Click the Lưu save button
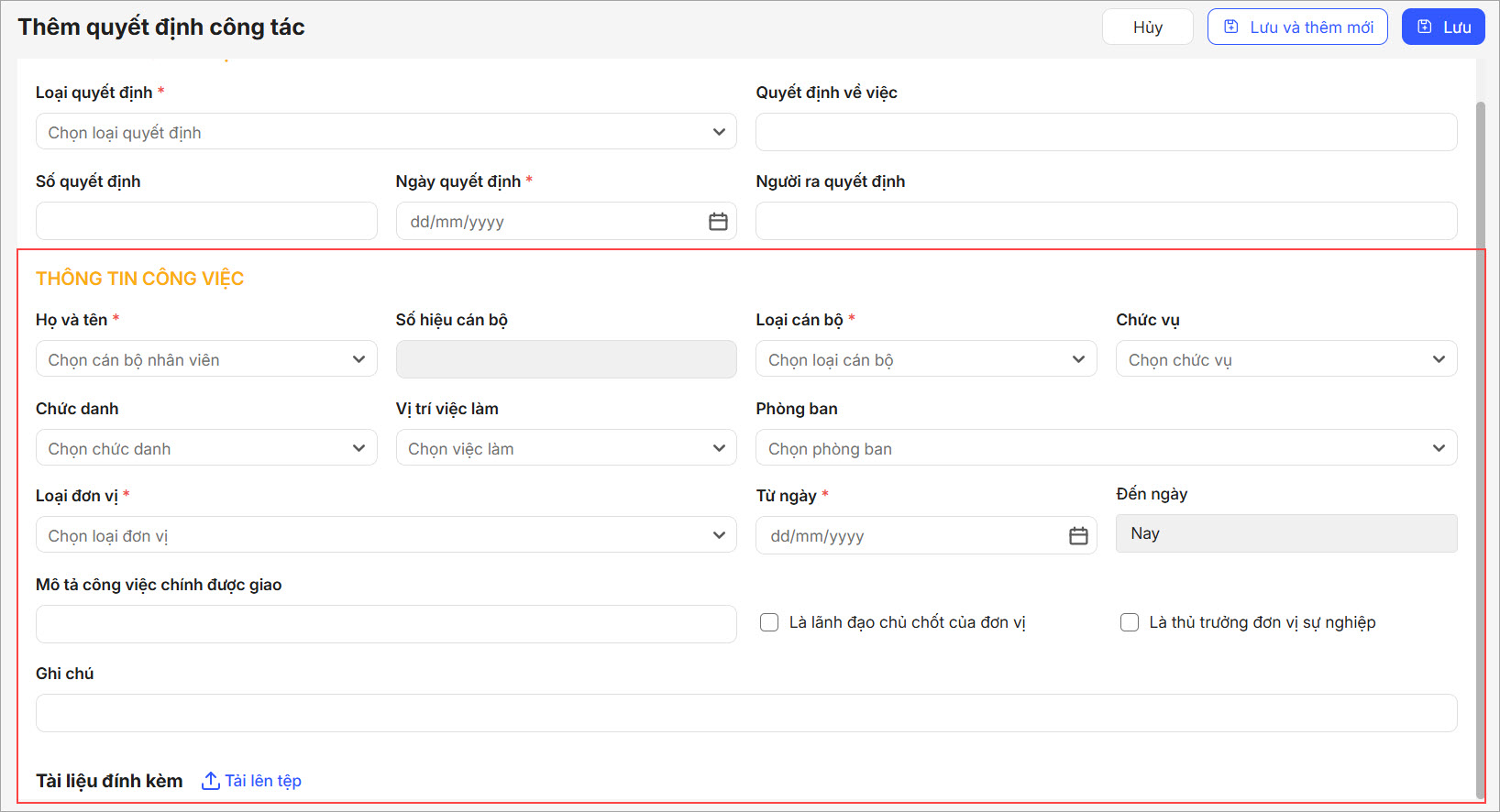 (1443, 27)
